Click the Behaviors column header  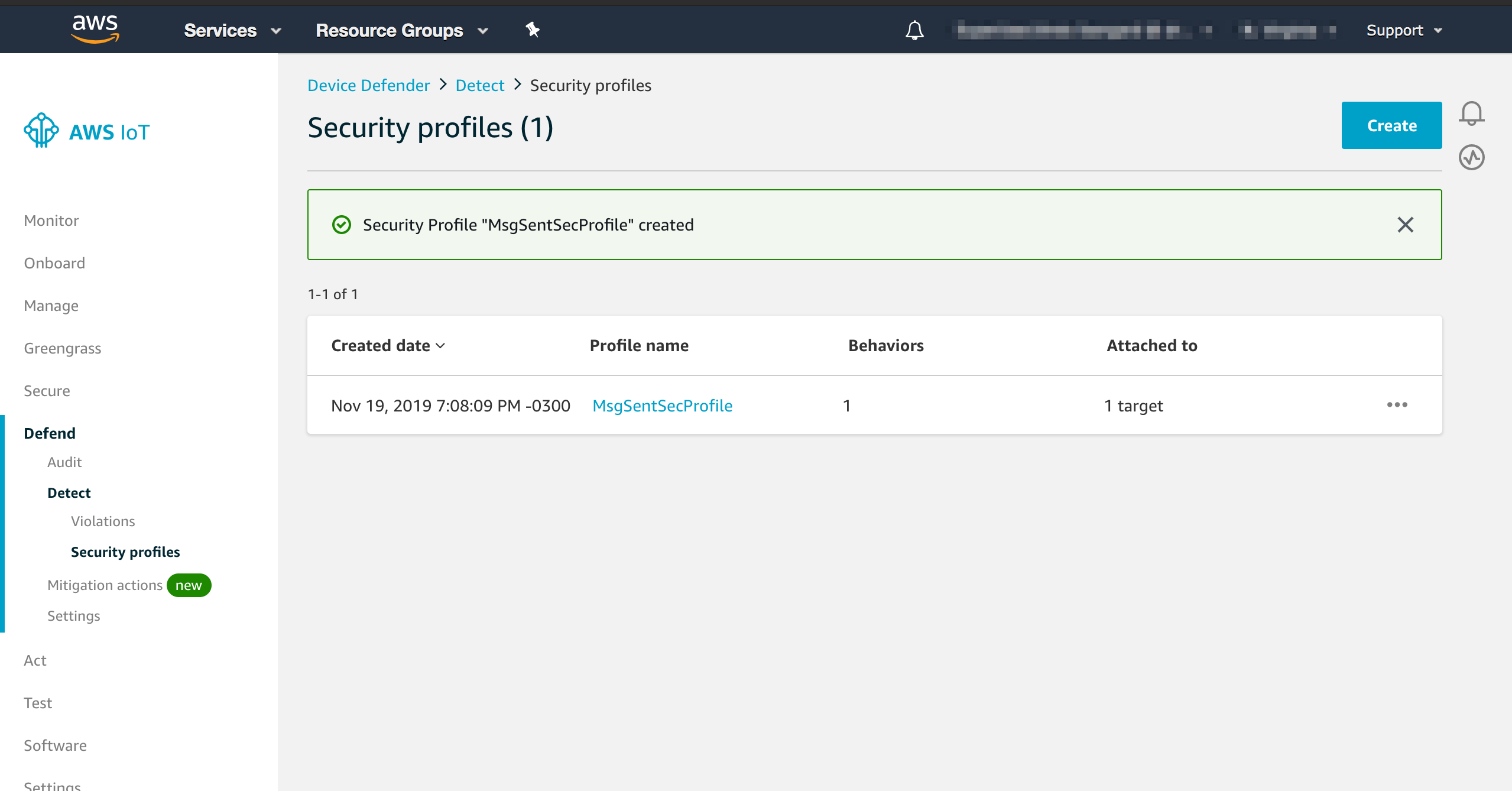885,345
